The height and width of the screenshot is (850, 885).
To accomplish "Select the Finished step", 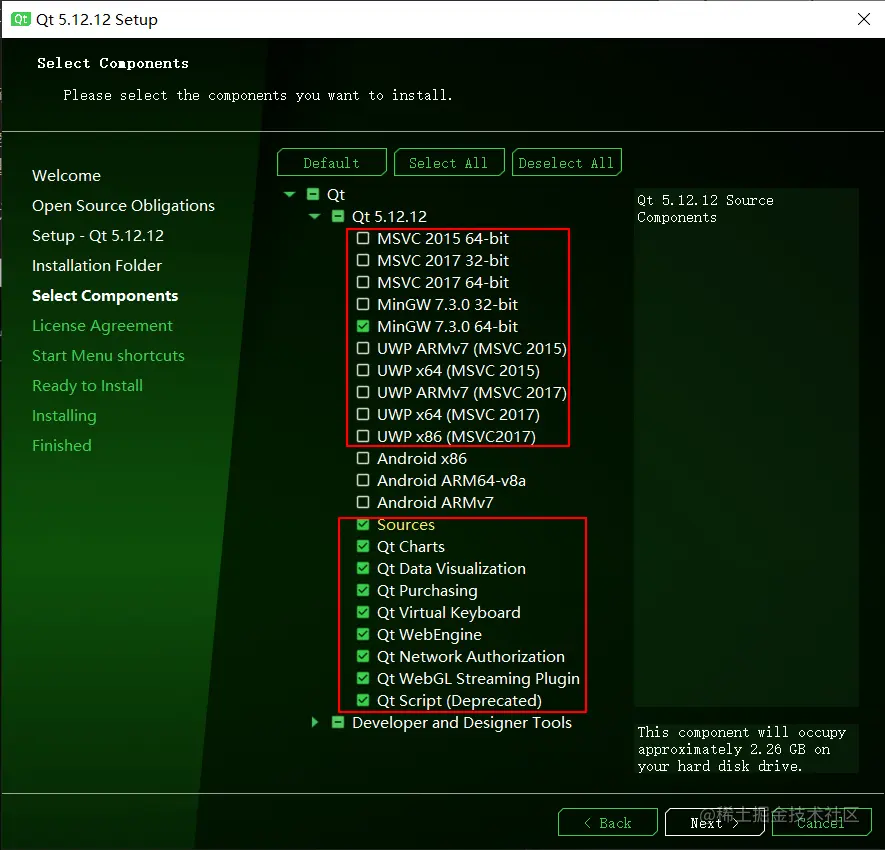I will 62,445.
